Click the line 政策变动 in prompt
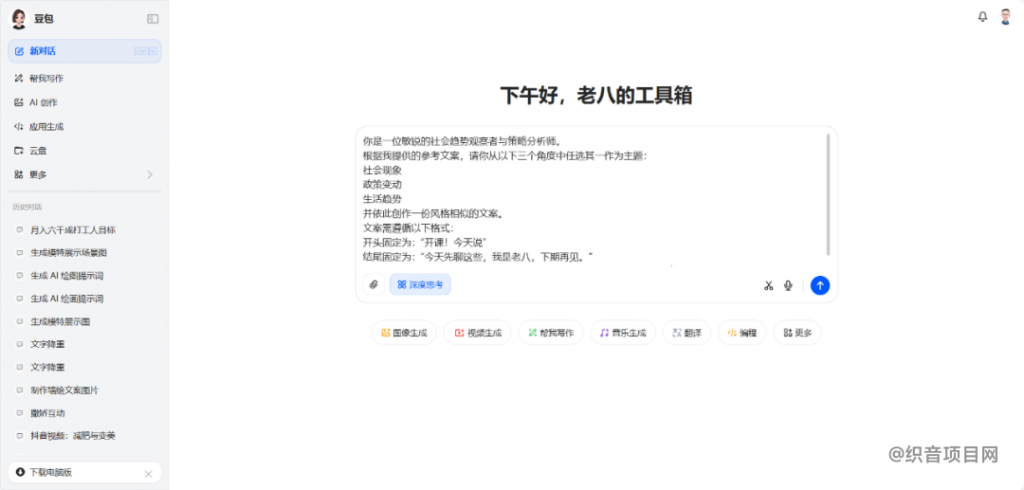The image size is (1024, 490). (382, 184)
